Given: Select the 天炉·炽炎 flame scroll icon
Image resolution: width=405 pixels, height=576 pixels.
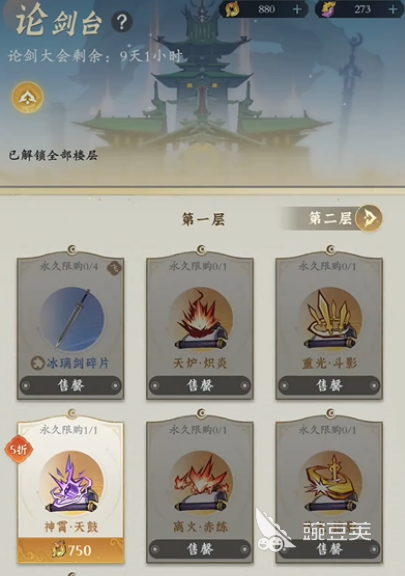Looking at the screenshot, I should (x=201, y=319).
